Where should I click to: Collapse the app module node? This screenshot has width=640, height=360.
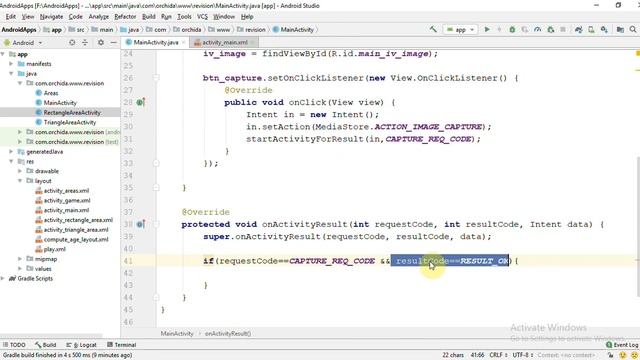click(x=3, y=54)
